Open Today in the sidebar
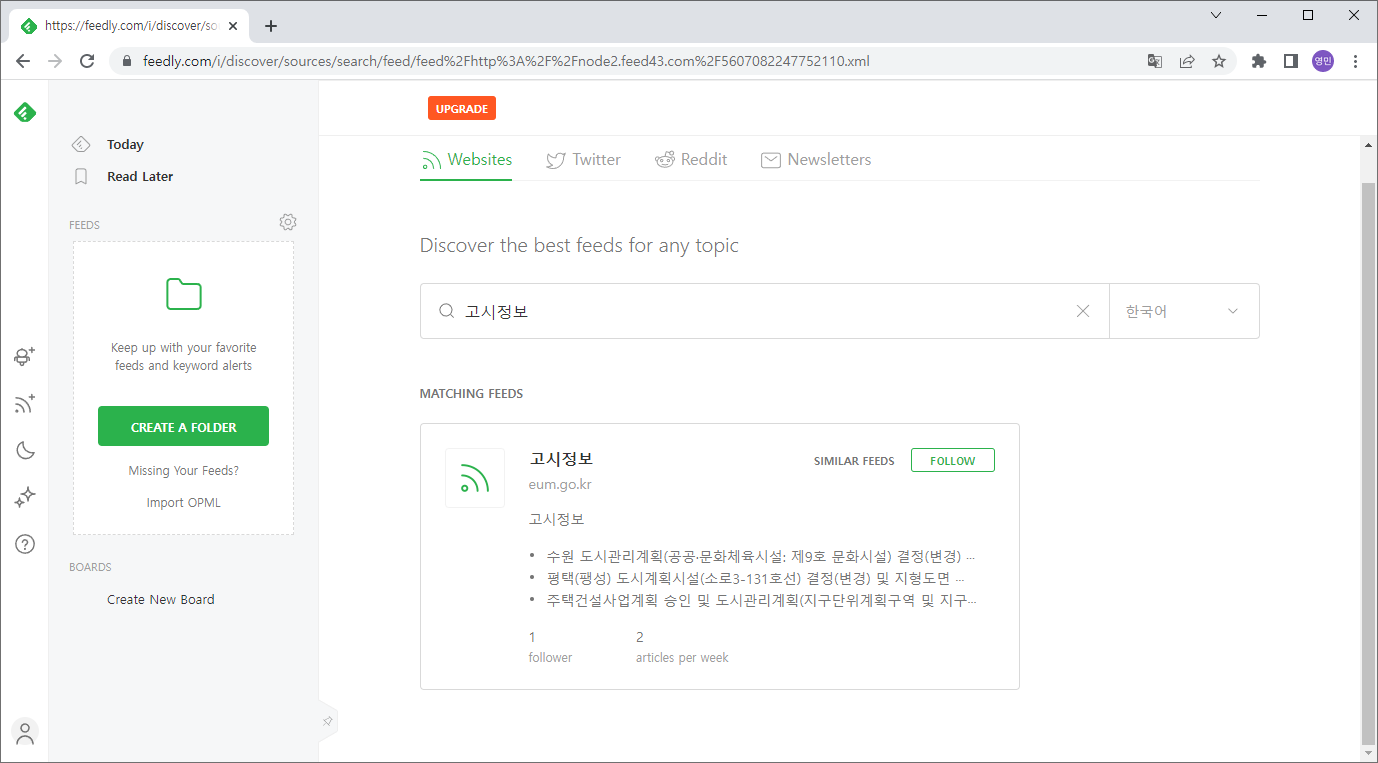The image size is (1378, 763). click(x=126, y=145)
